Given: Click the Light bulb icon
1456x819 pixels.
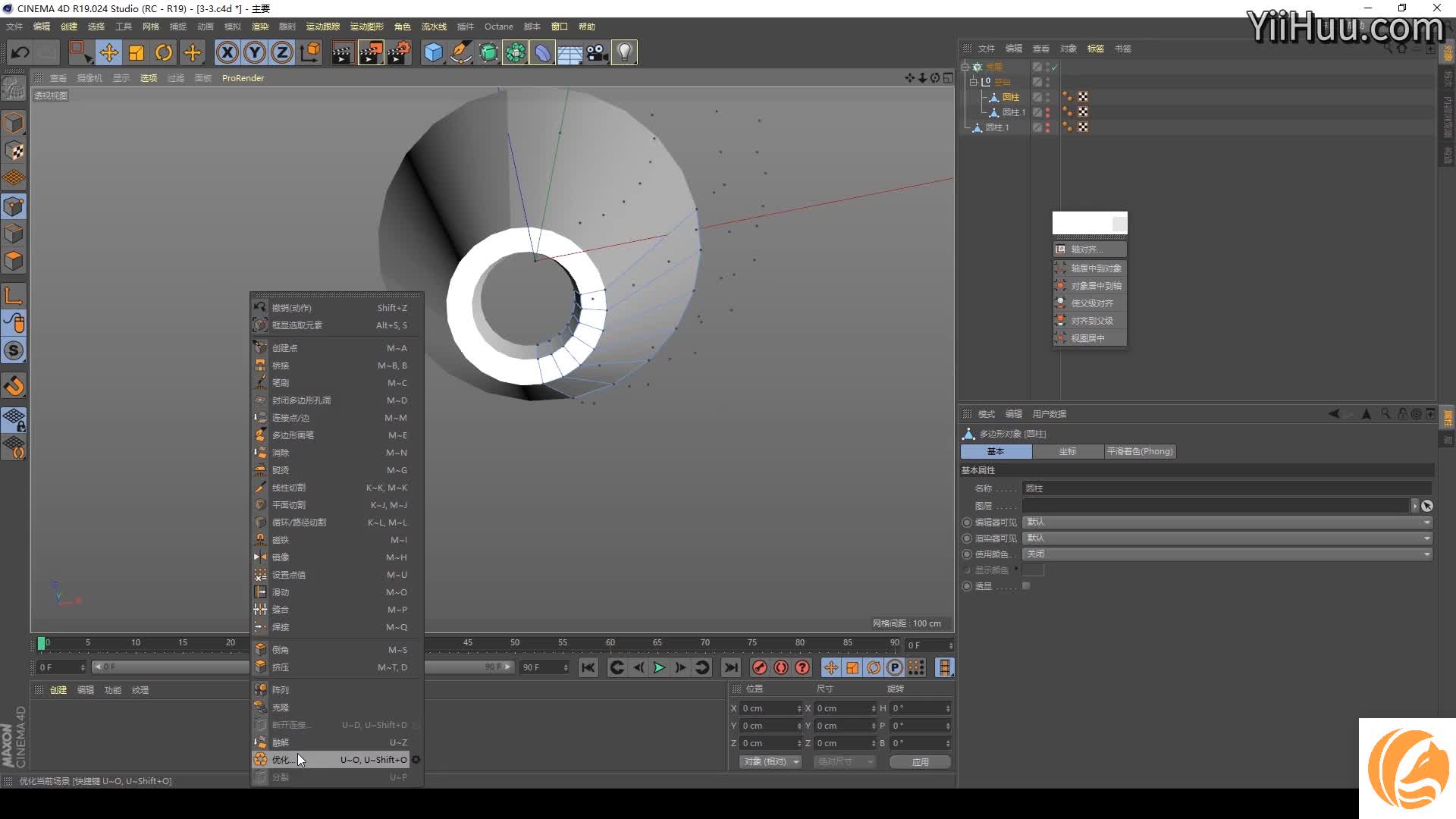Looking at the screenshot, I should pos(624,52).
